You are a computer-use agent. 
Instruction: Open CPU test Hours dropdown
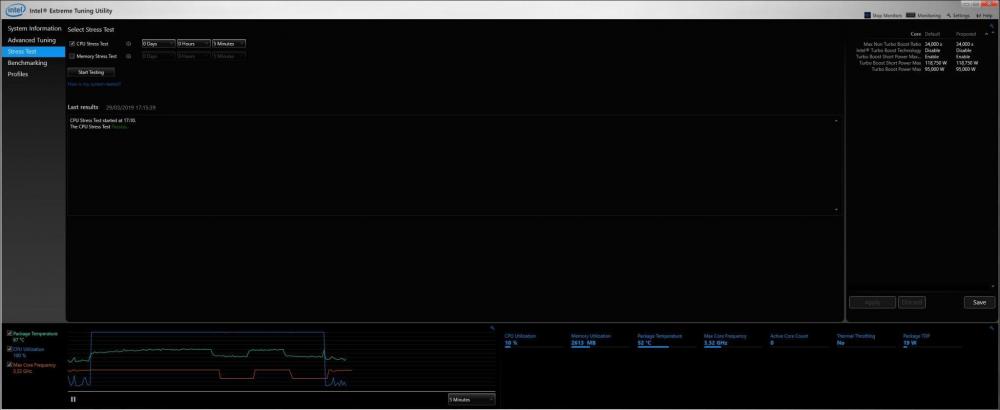point(194,44)
